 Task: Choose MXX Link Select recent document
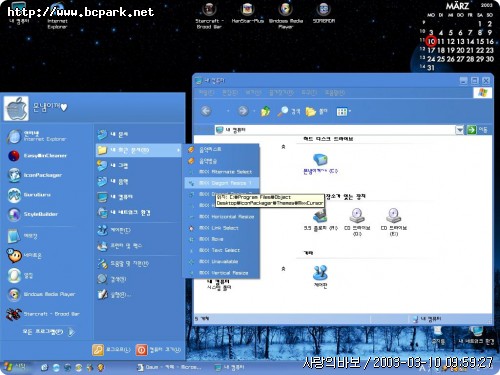point(222,228)
